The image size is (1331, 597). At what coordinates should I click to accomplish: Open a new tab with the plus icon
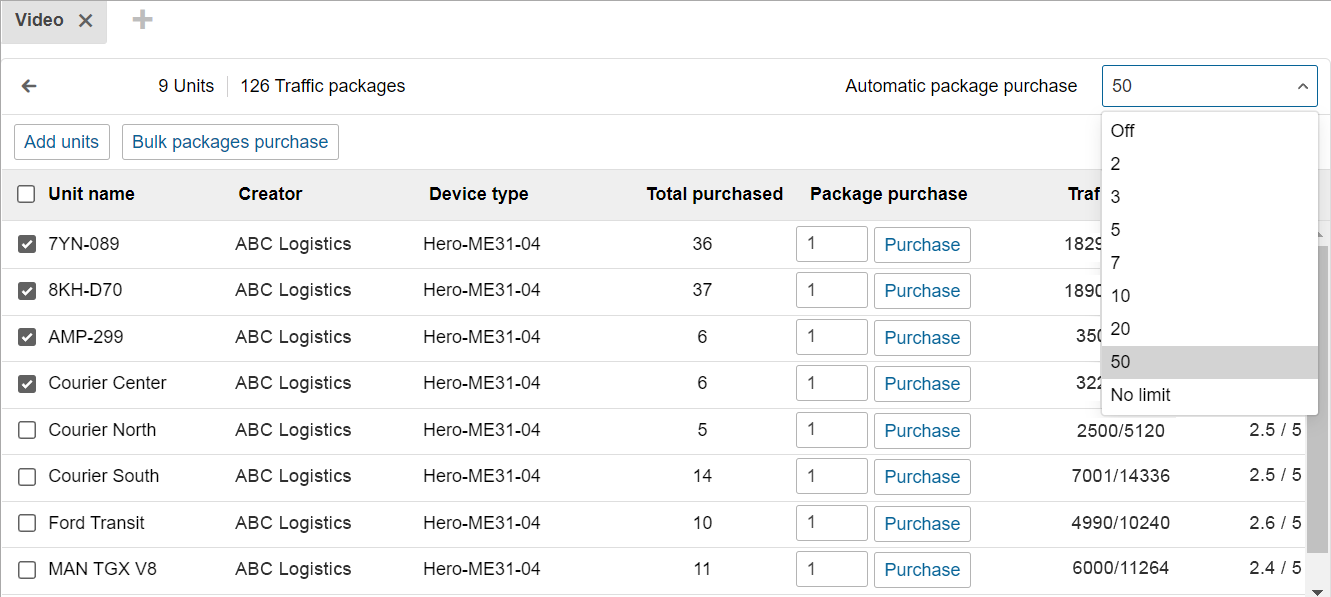(141, 19)
